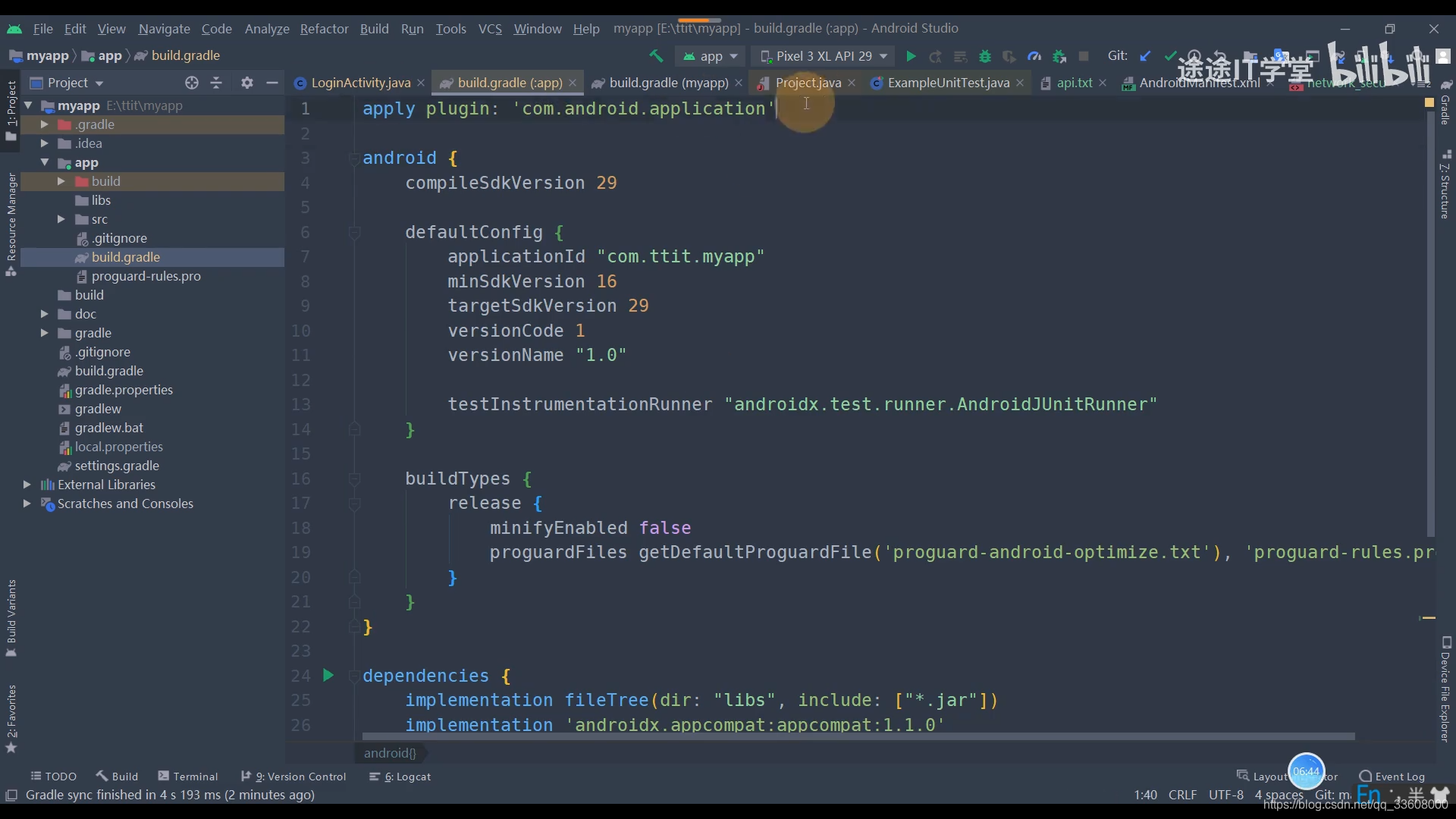
Task: Open the Terminal tool window
Action: pyautogui.click(x=188, y=777)
